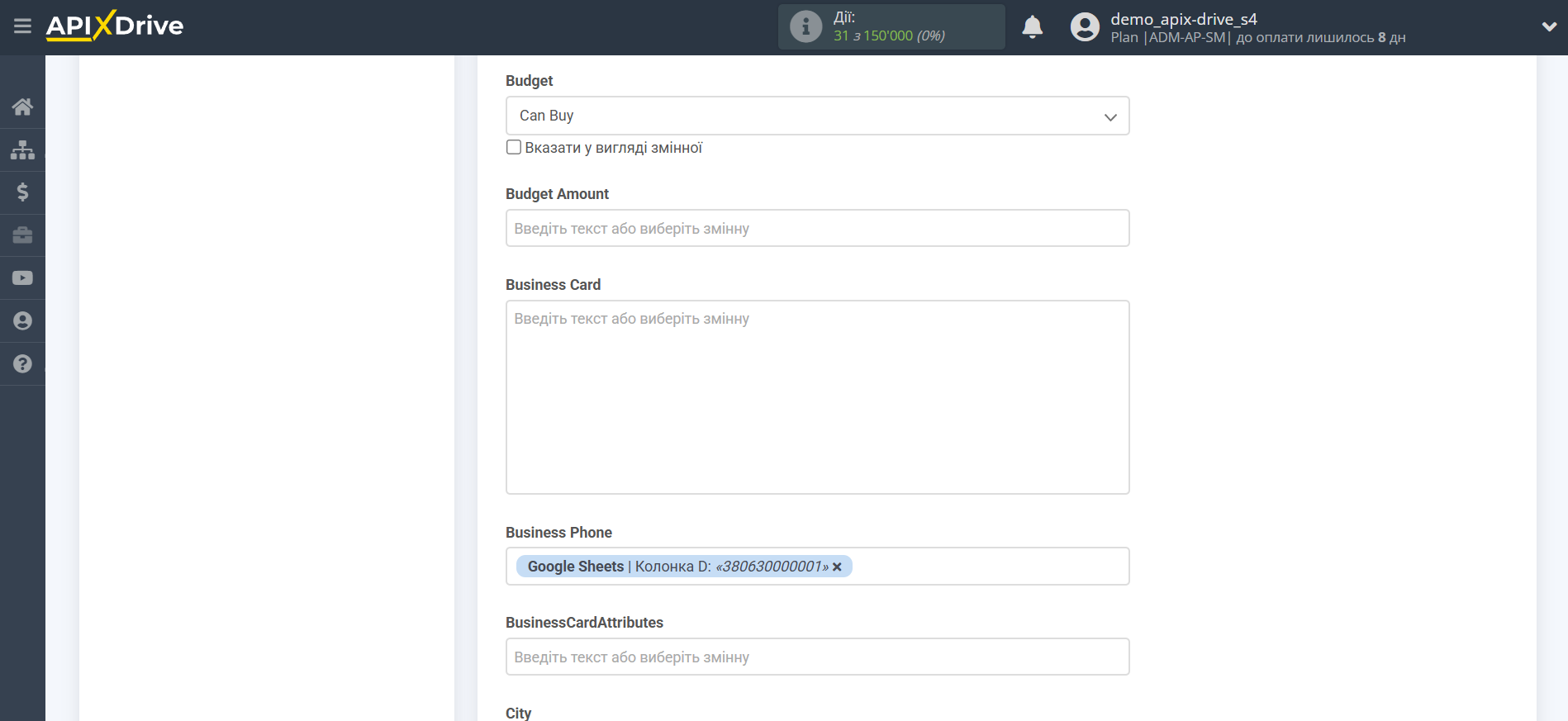Open the home dashboard icon in sidebar

(x=22, y=107)
